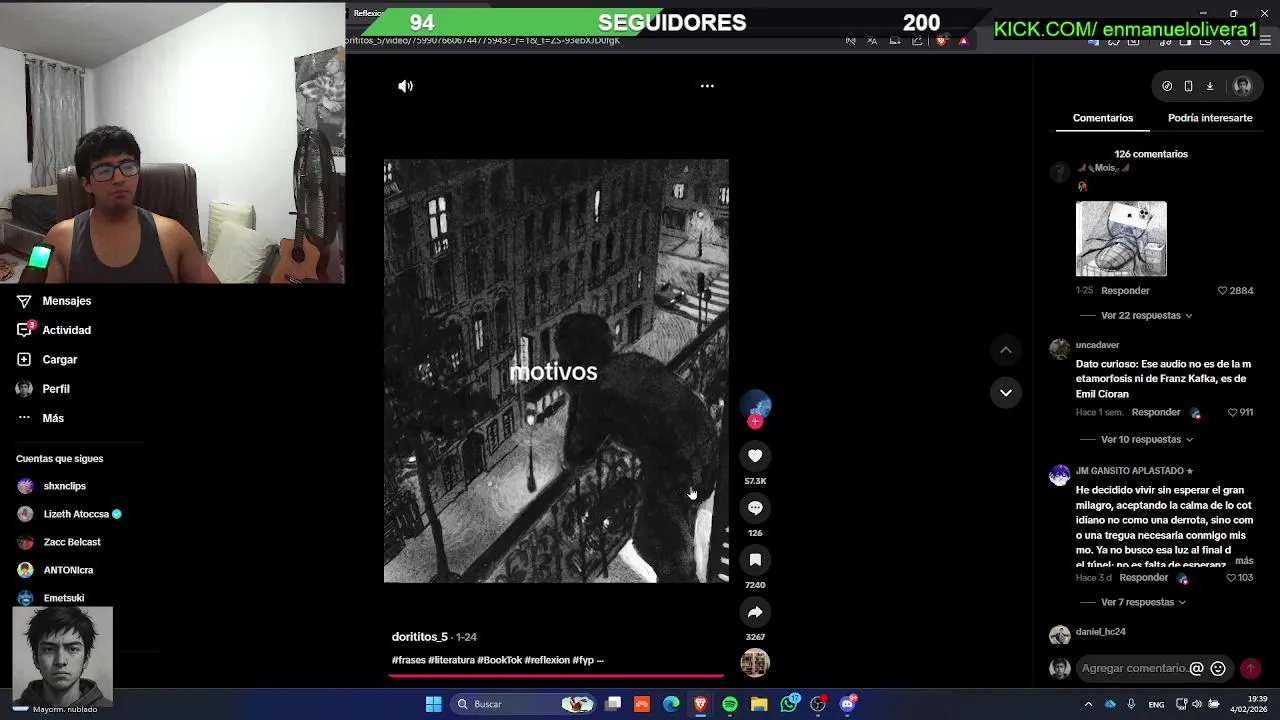Click the taskbar Buscar search box

tap(523, 704)
